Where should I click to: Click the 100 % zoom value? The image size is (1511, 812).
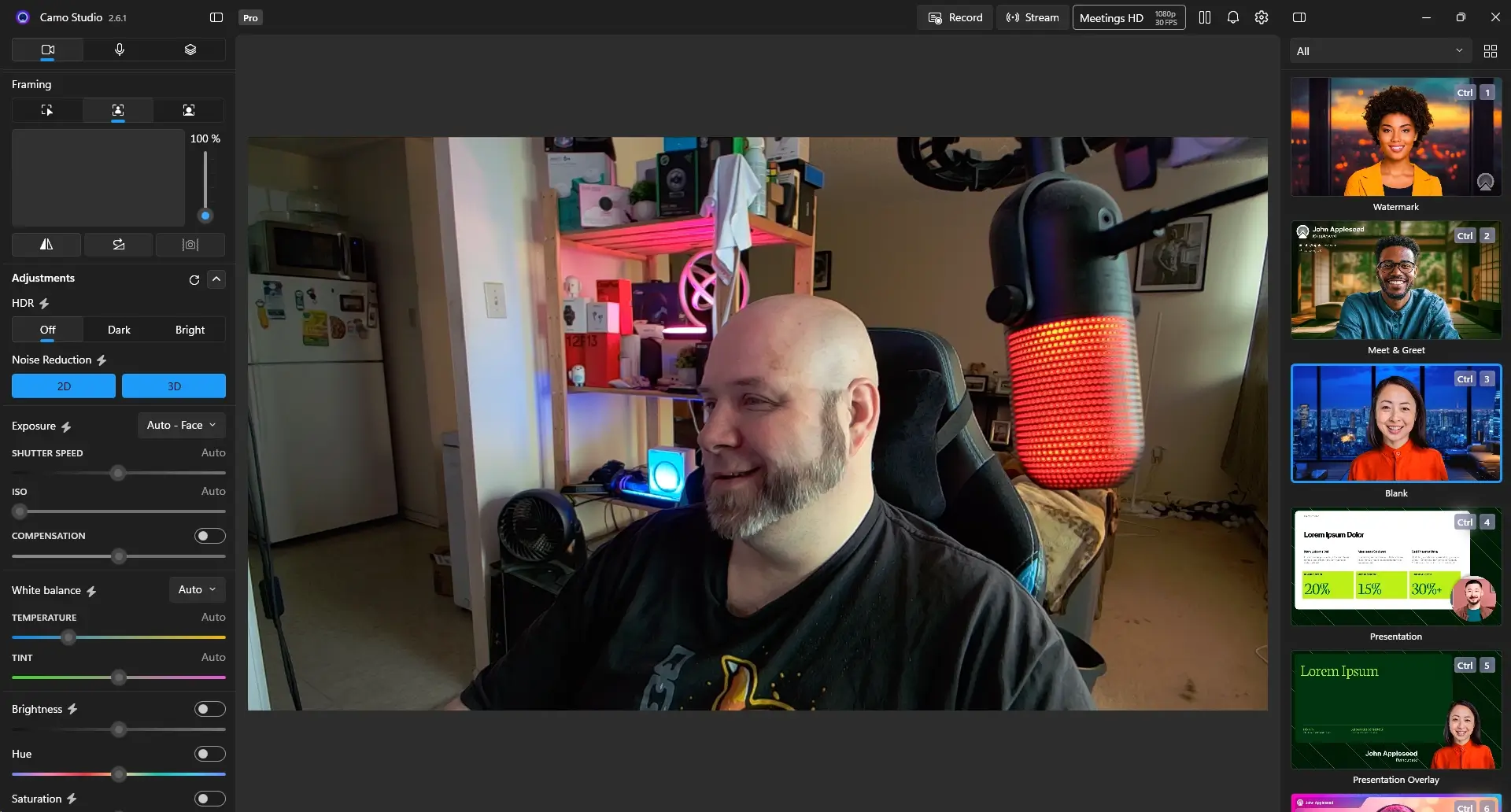[205, 138]
